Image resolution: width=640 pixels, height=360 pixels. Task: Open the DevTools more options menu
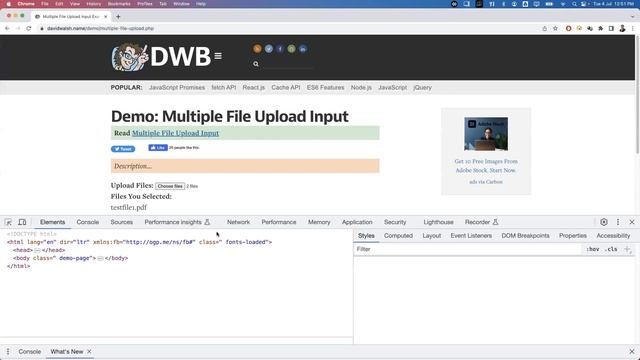coord(618,222)
